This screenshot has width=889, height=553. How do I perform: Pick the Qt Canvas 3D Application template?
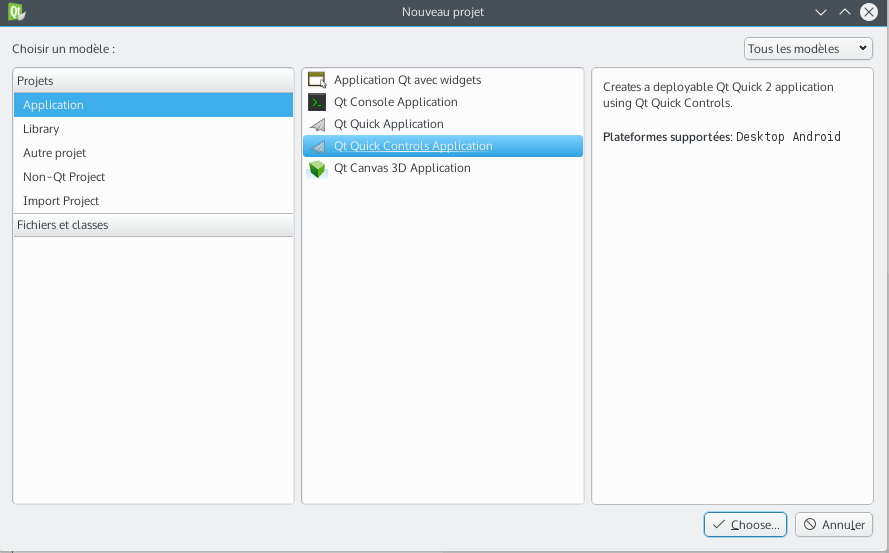(x=443, y=168)
